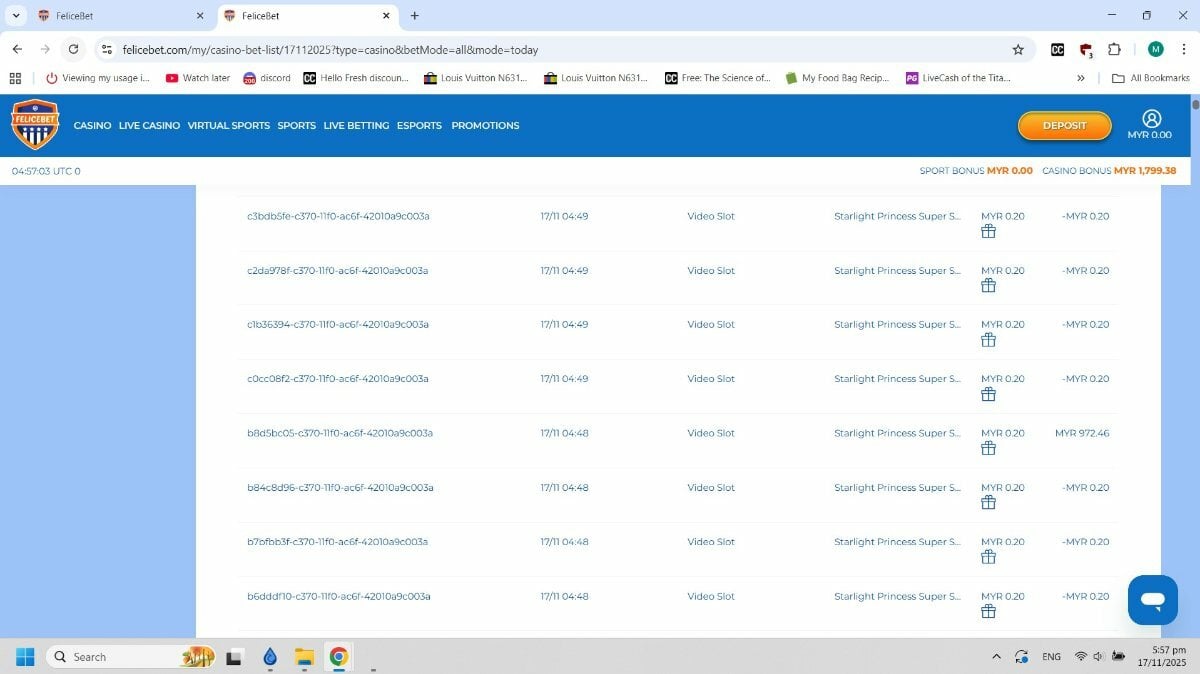Reload the page with the refresh icon

[73, 49]
